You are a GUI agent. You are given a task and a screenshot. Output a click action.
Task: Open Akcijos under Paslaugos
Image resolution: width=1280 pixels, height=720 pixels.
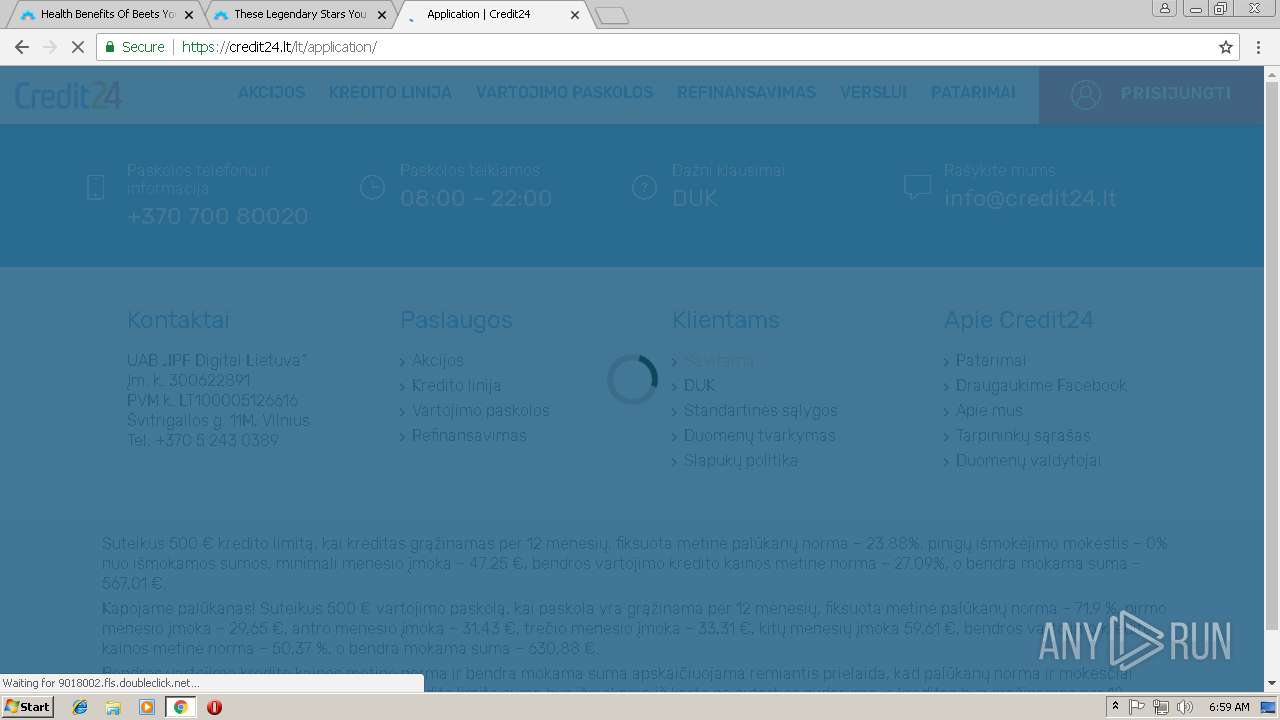tap(437, 361)
